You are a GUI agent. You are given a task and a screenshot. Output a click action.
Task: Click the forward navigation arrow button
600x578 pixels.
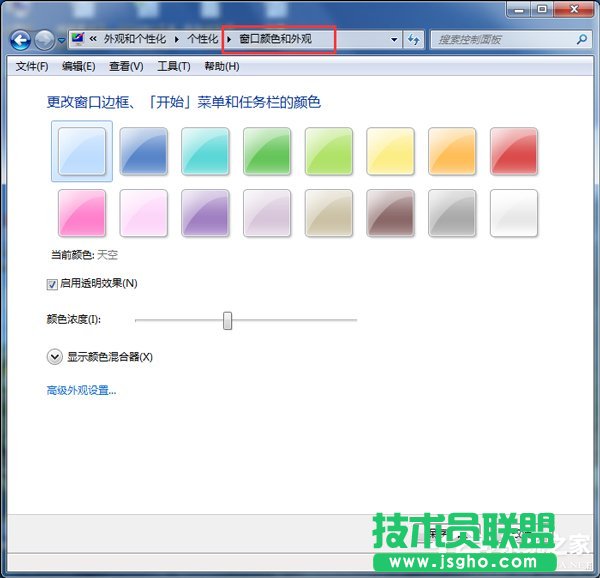45,40
